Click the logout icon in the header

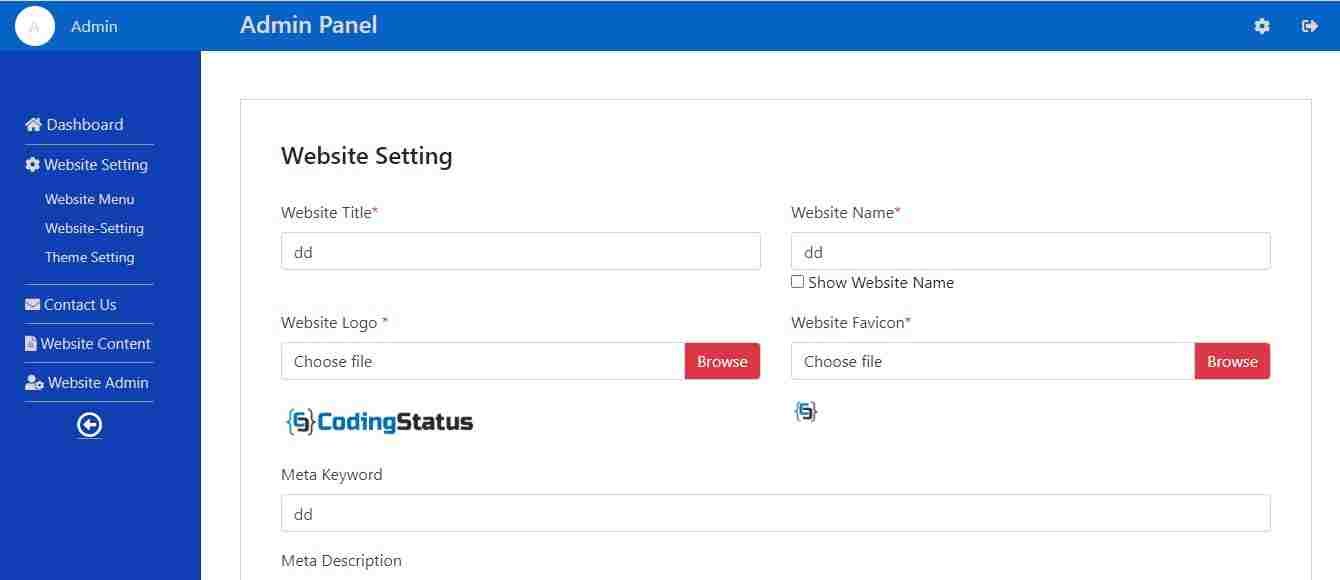click(1310, 26)
